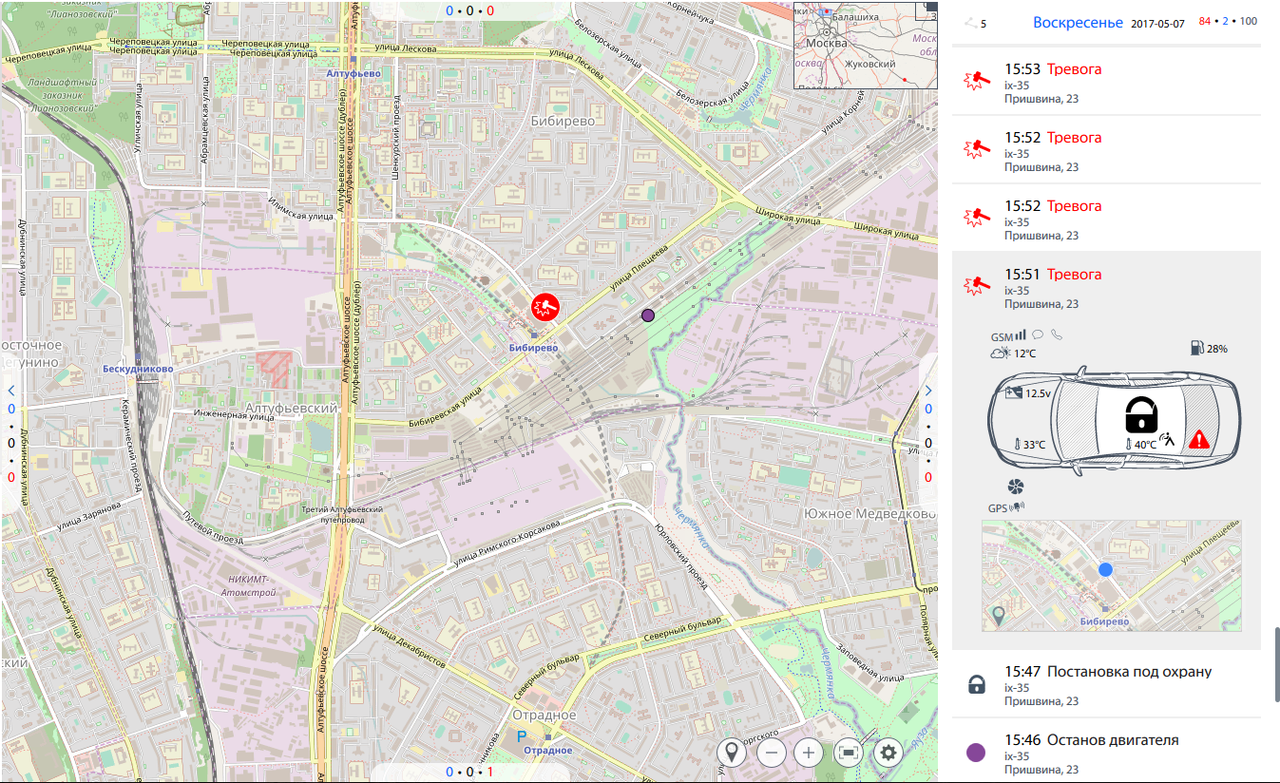This screenshot has width=1280, height=783.
Task: Click the engine thermometer icon showing 33°C
Action: click(1015, 444)
